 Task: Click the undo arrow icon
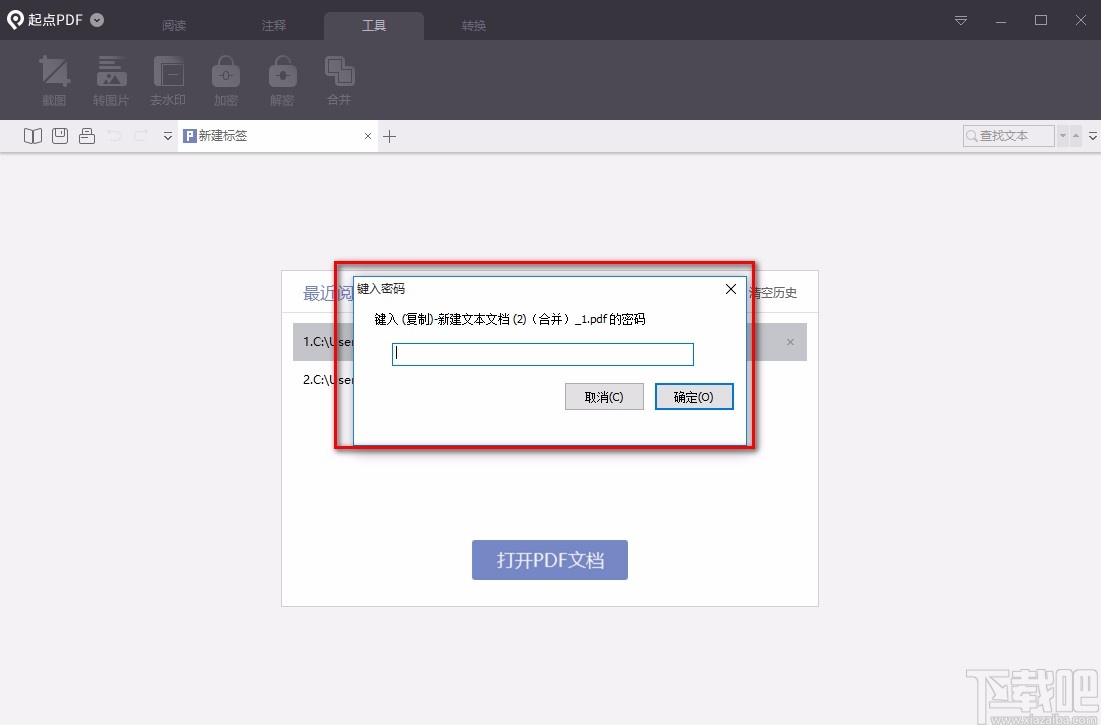tap(115, 135)
